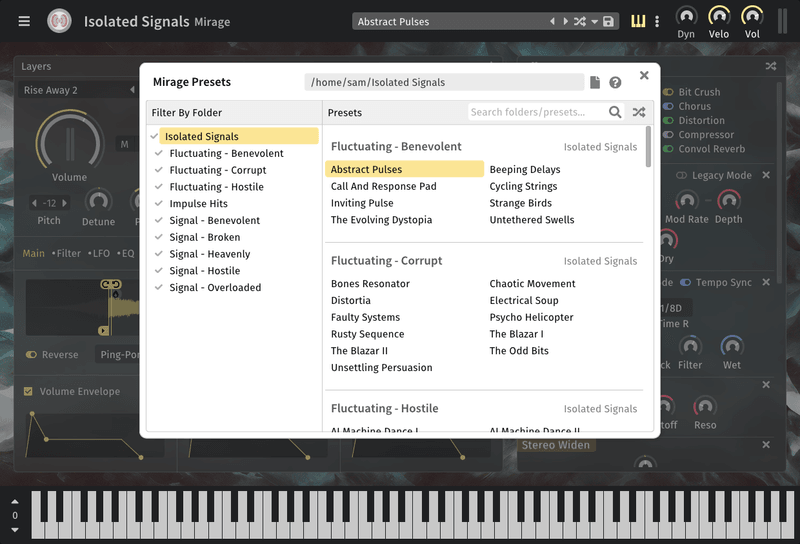Select the Chaotic Movement preset

(532, 284)
